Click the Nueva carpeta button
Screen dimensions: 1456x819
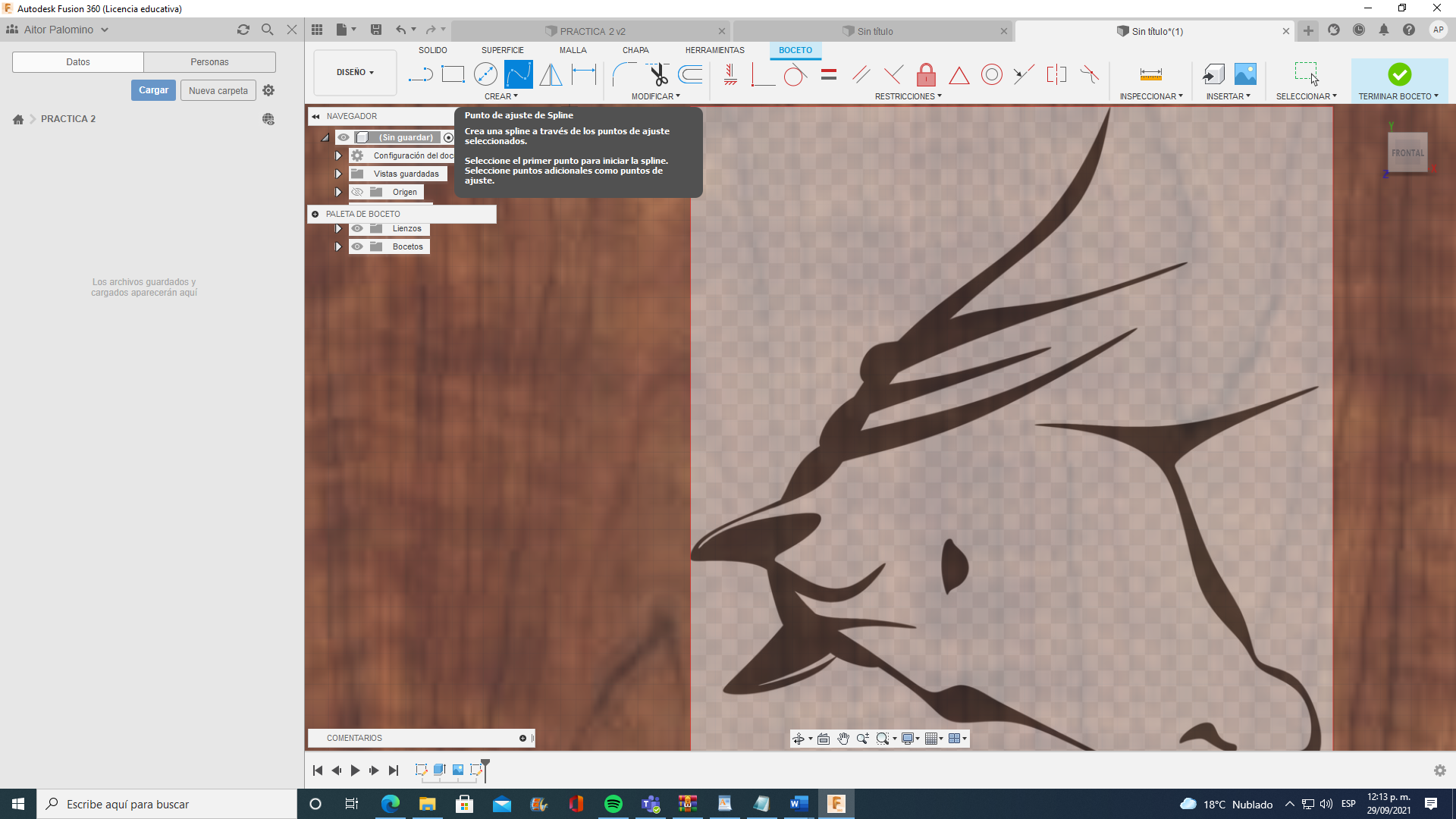(x=218, y=90)
